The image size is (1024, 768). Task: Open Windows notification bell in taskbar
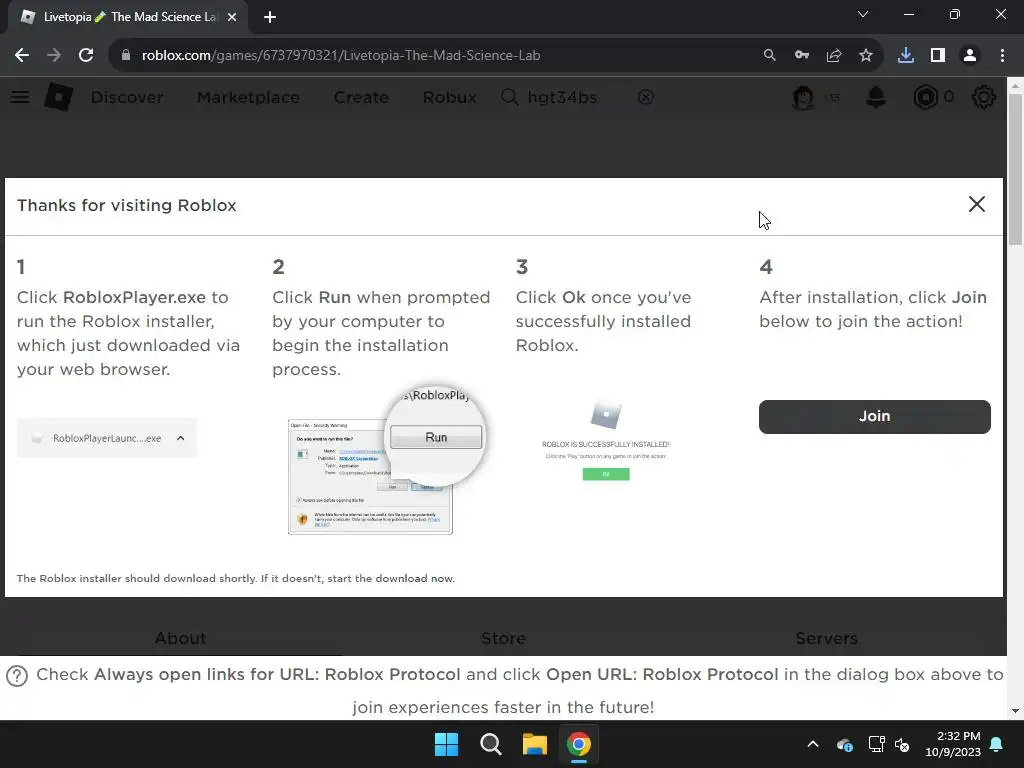997,744
